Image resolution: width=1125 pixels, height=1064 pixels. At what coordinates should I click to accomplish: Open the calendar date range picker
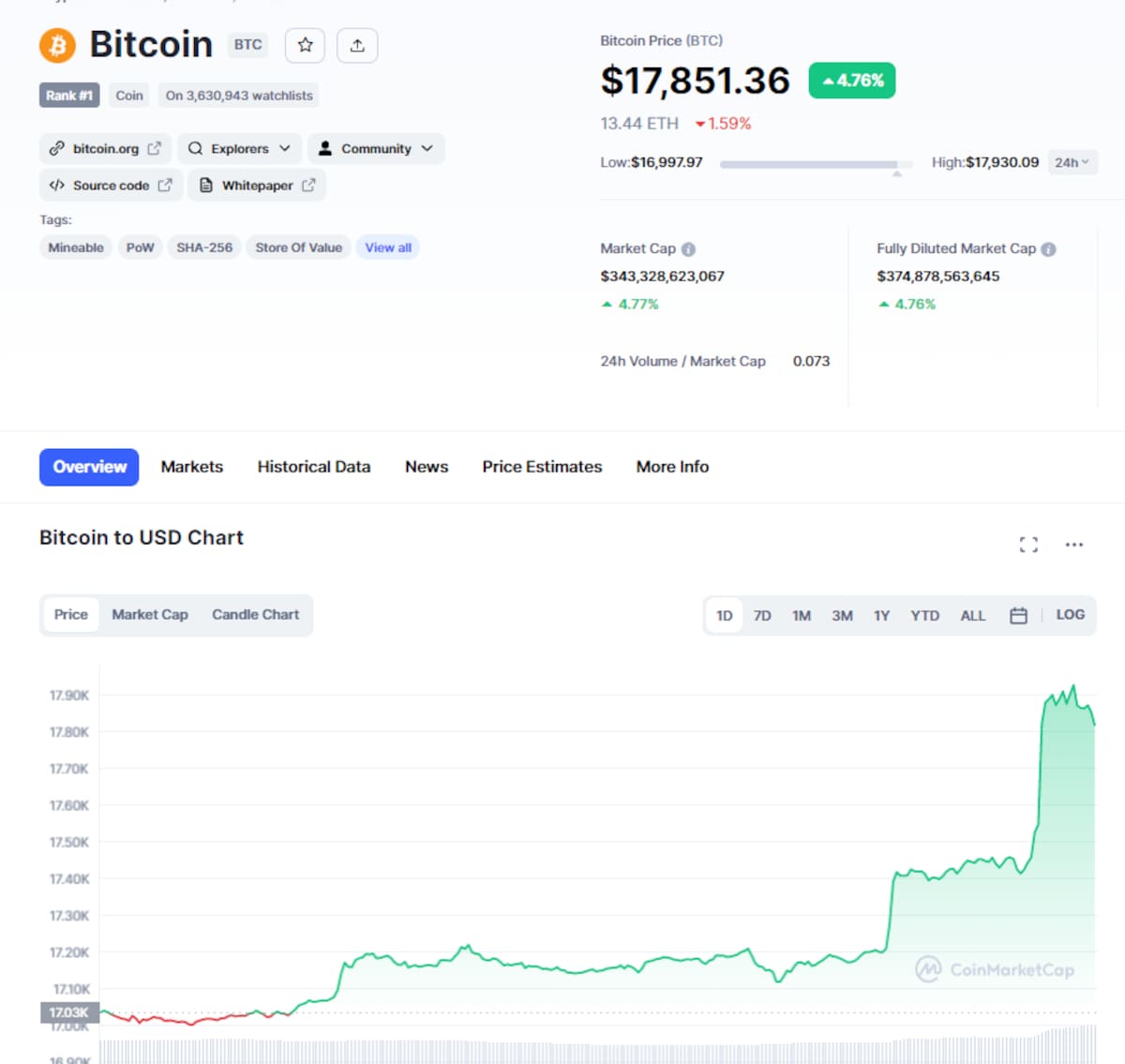click(1018, 616)
